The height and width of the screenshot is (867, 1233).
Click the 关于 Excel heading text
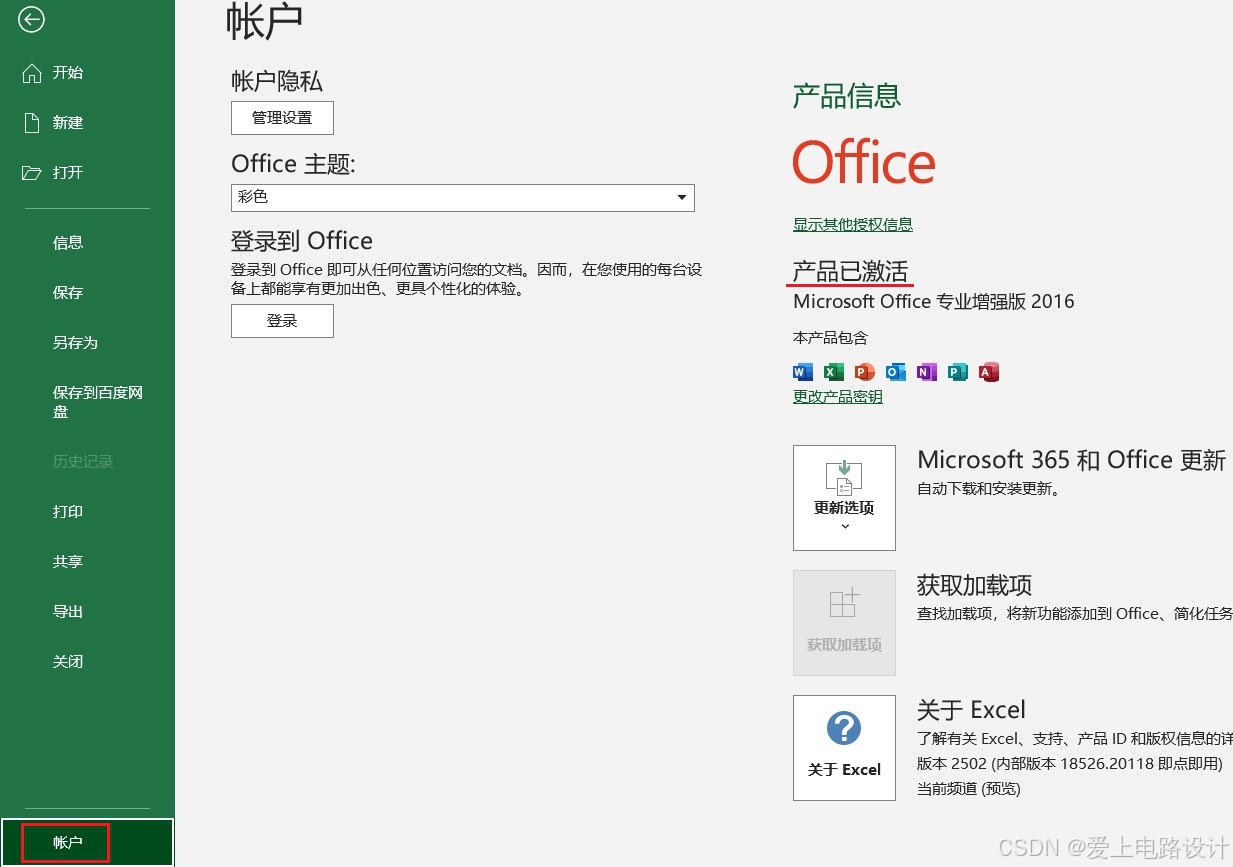click(x=971, y=711)
